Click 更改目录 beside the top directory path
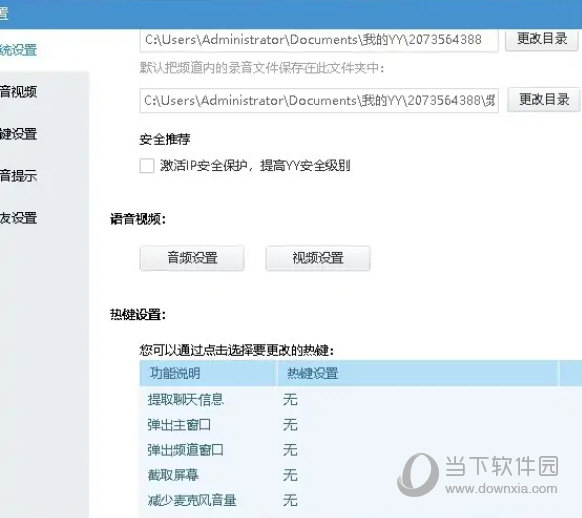This screenshot has height=518, width=582. pyautogui.click(x=542, y=39)
